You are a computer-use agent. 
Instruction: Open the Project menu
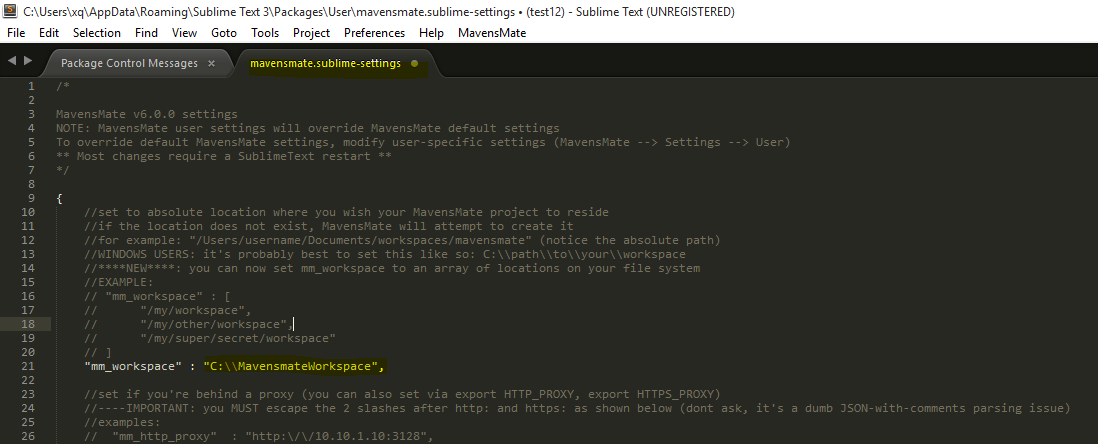(x=312, y=33)
